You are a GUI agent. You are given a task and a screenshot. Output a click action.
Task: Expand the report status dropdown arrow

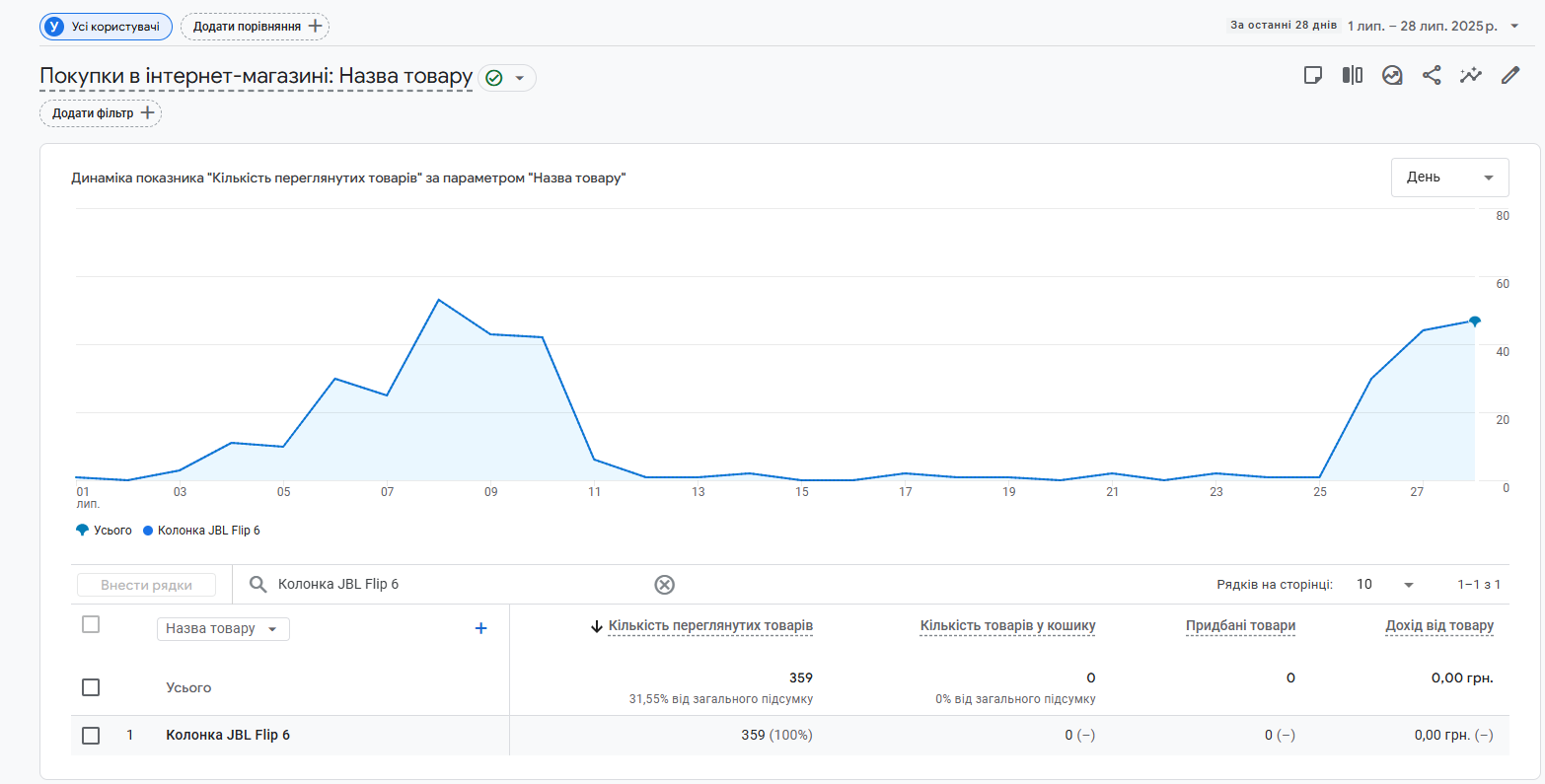[520, 78]
